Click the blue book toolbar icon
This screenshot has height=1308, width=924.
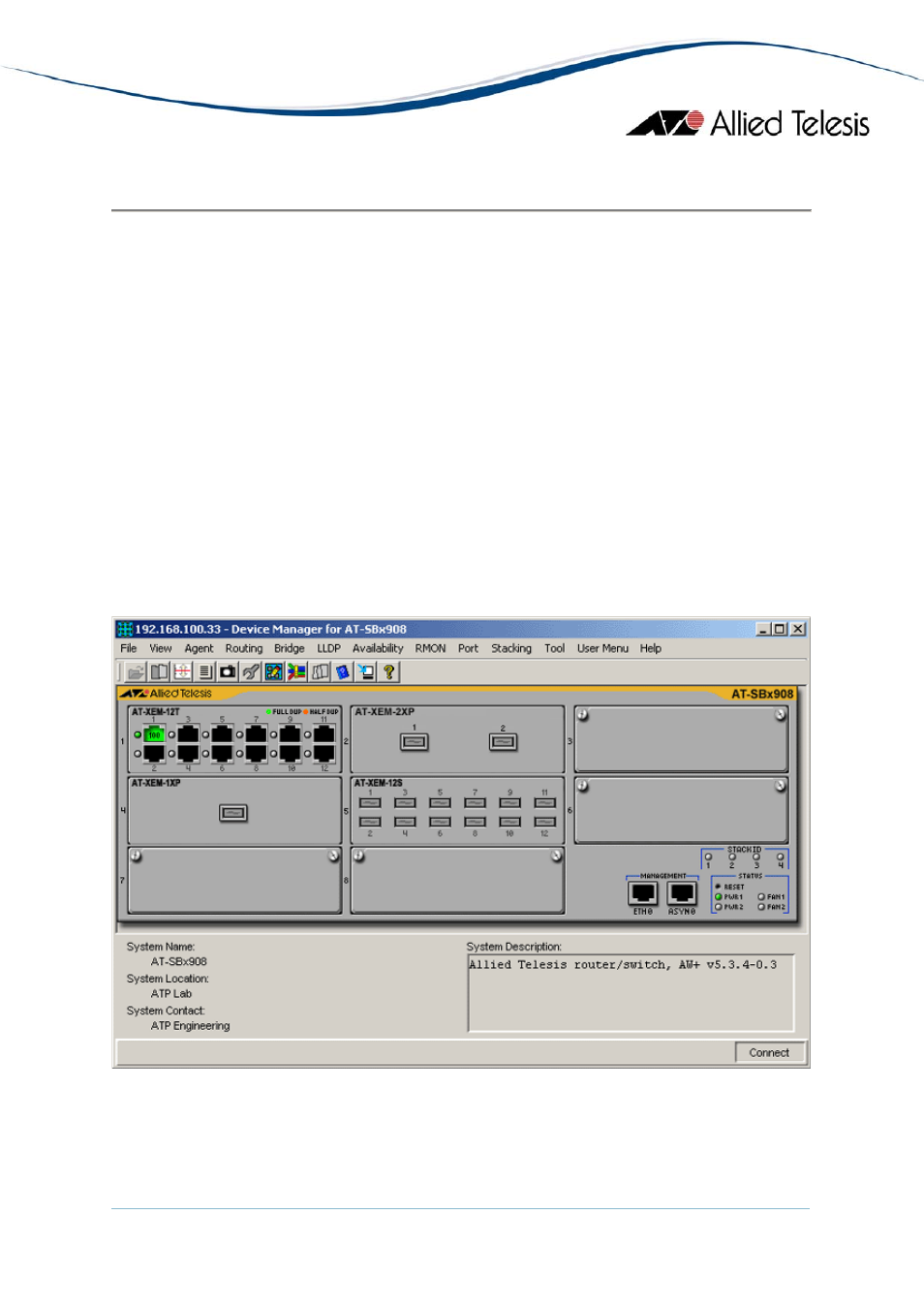(x=343, y=671)
